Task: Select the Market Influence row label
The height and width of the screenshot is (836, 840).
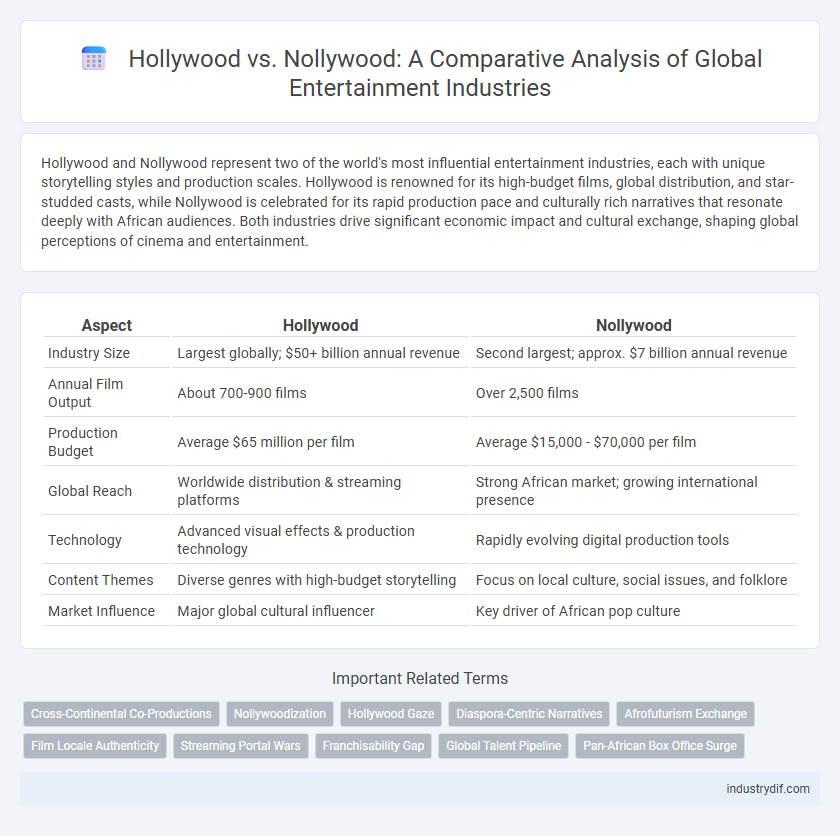Action: pos(101,611)
